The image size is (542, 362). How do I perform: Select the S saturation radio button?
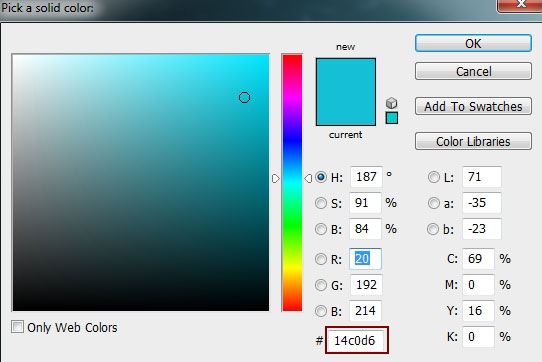(x=321, y=203)
